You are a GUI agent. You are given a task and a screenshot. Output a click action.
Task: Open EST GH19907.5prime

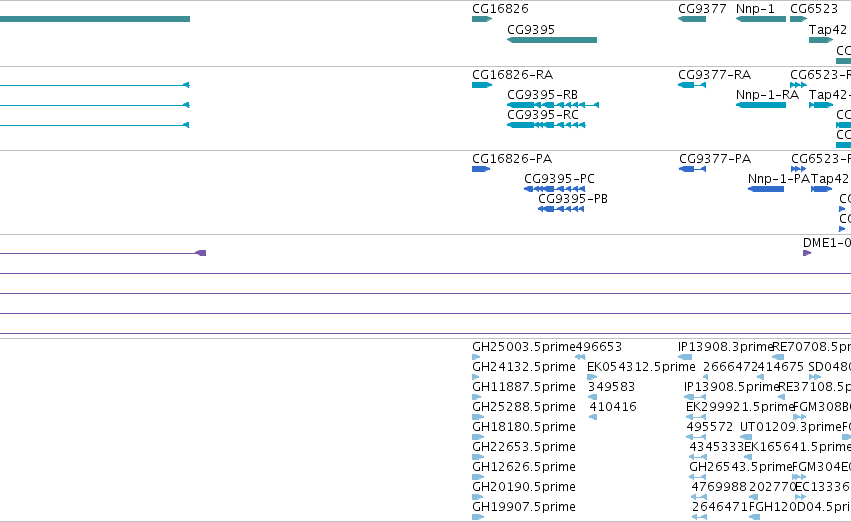(x=524, y=507)
